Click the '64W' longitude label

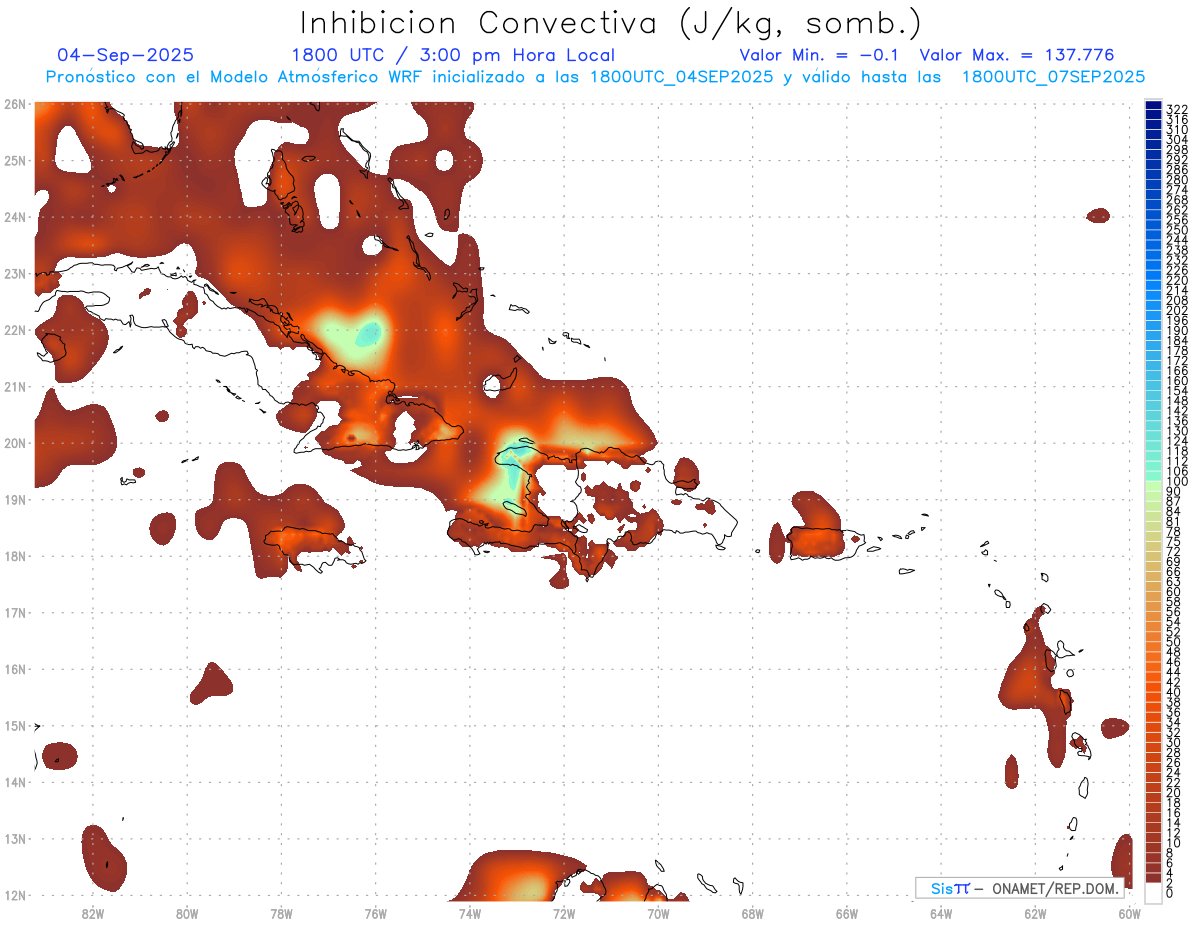click(x=941, y=913)
